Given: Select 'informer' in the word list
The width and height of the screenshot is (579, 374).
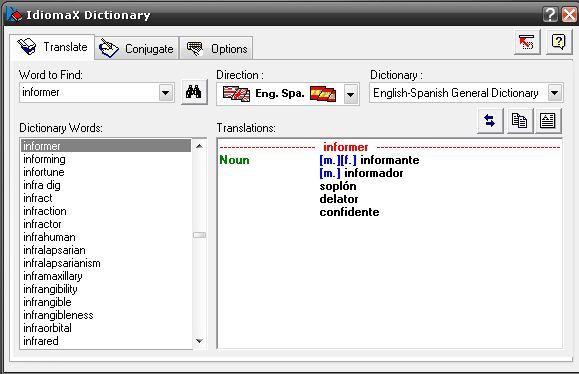Looking at the screenshot, I should (106, 146).
